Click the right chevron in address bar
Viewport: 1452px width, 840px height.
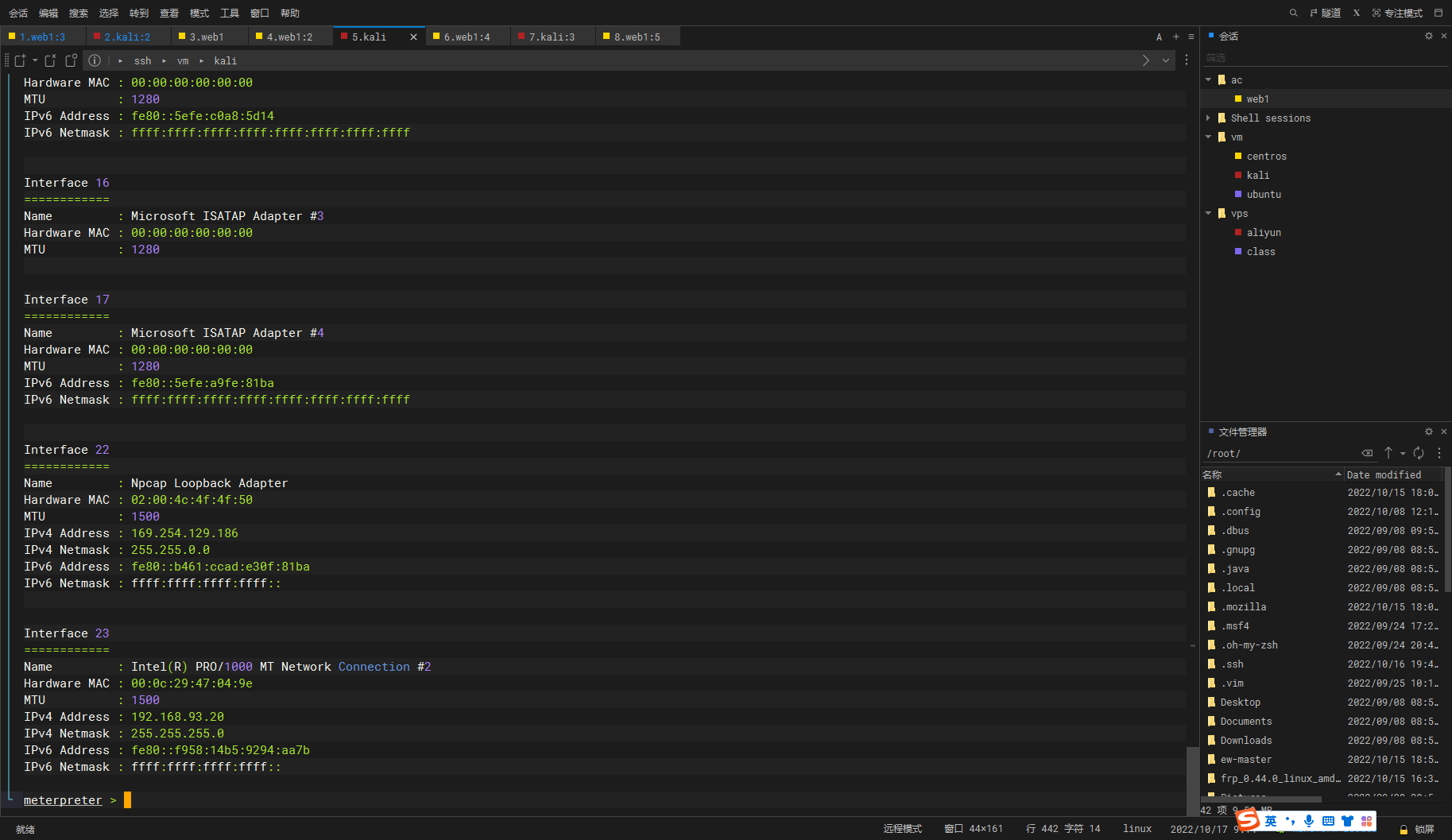(1146, 60)
